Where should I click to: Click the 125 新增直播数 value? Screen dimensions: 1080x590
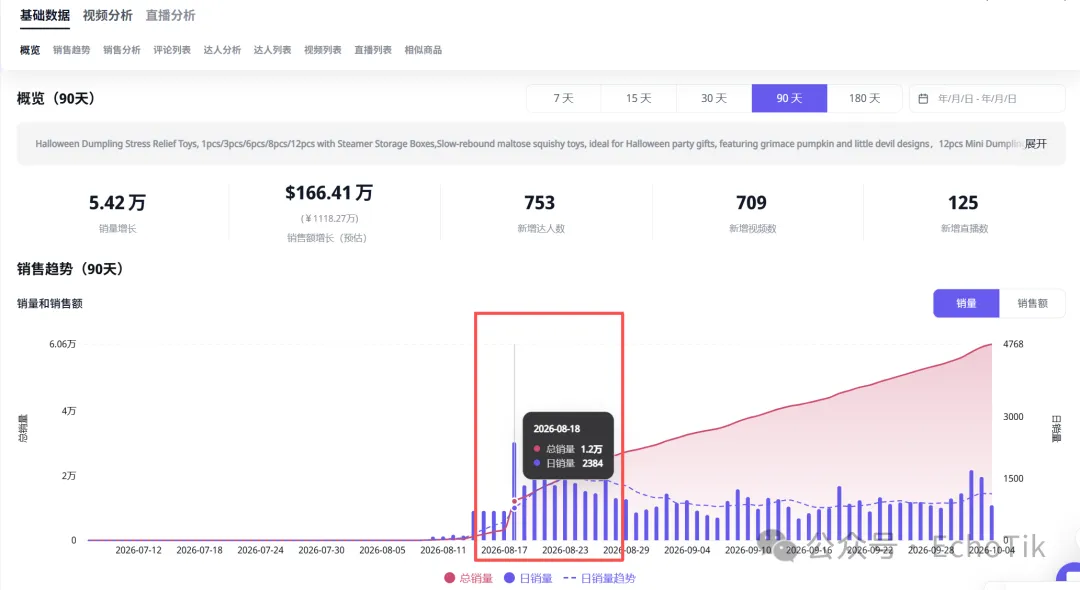point(963,203)
